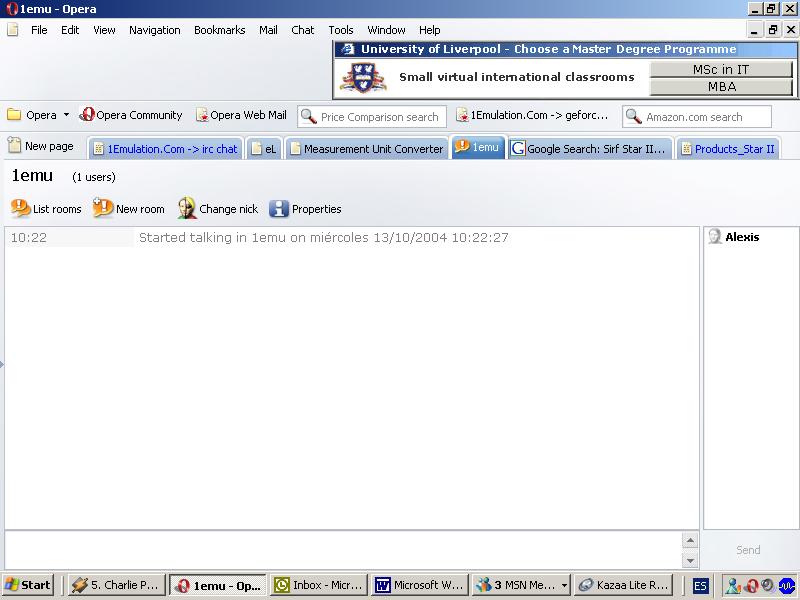
Task: Switch to the Products_Star II tab
Action: [728, 148]
